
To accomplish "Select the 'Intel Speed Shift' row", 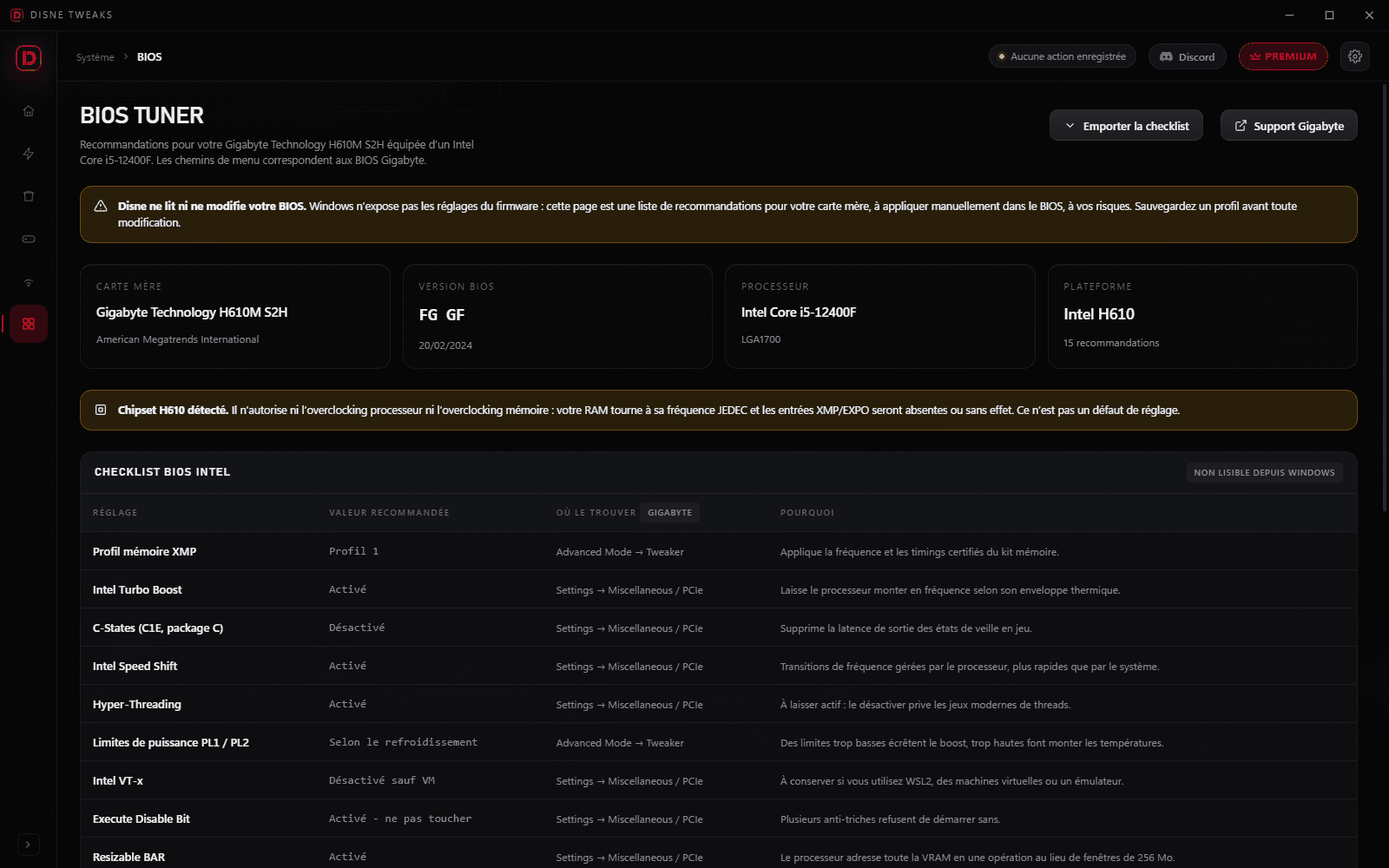I will pos(718,666).
